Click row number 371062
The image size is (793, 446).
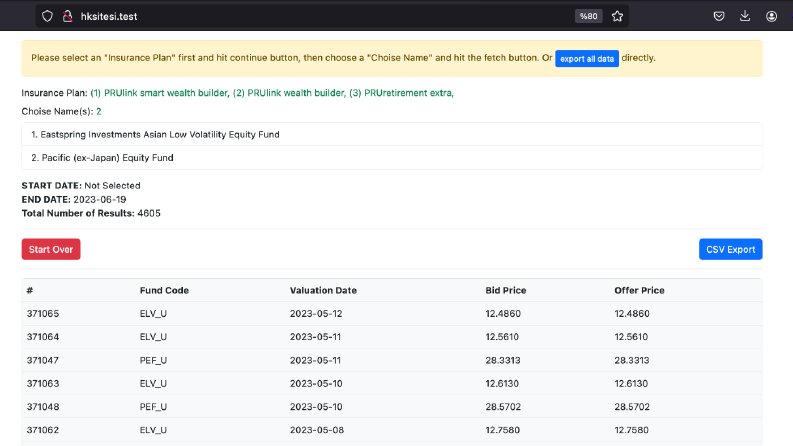(x=43, y=430)
